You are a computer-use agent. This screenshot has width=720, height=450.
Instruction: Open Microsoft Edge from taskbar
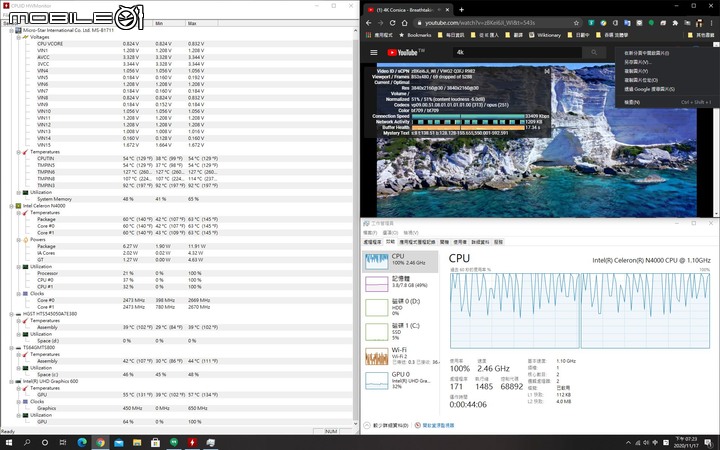[82, 443]
